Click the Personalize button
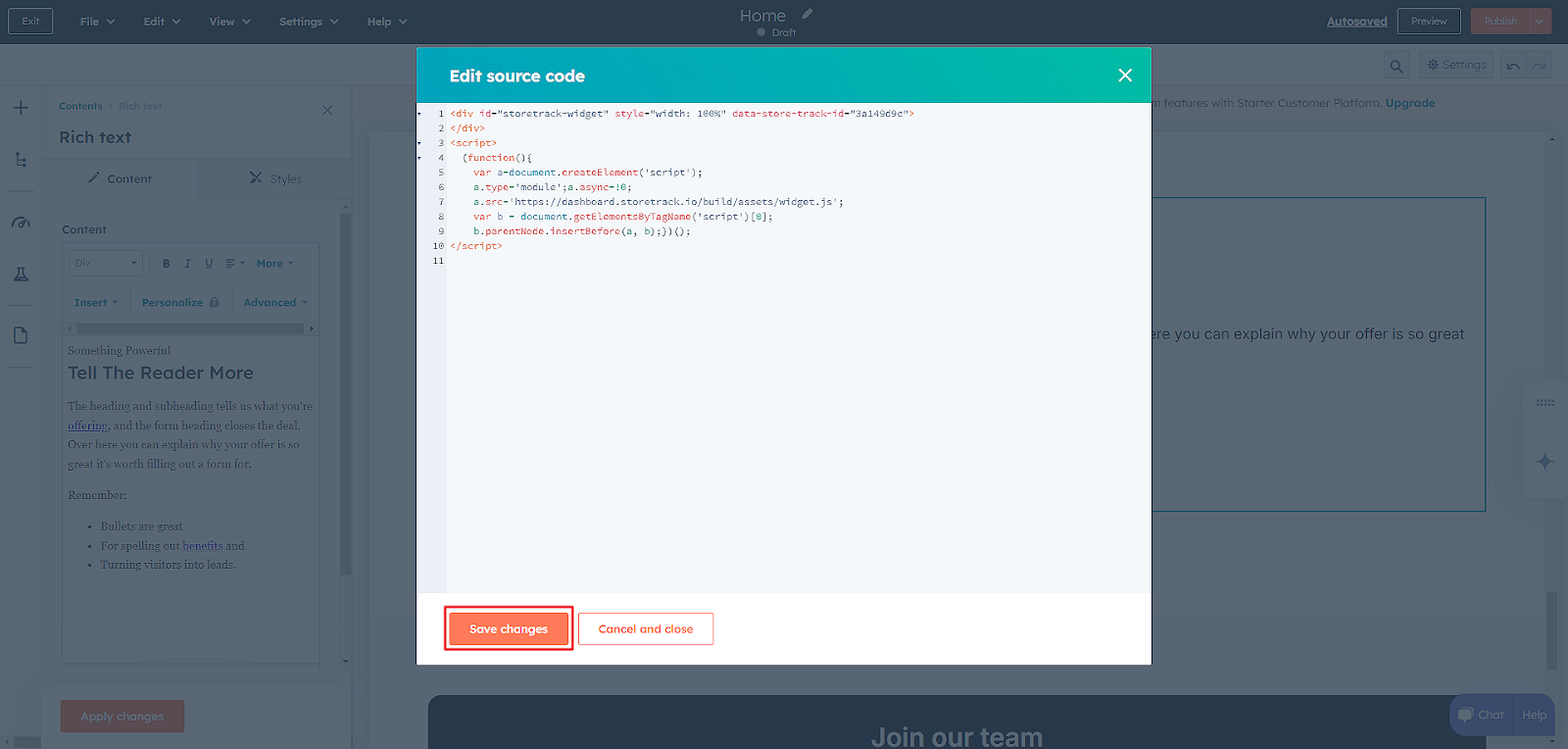The height and width of the screenshot is (749, 1568). click(180, 302)
